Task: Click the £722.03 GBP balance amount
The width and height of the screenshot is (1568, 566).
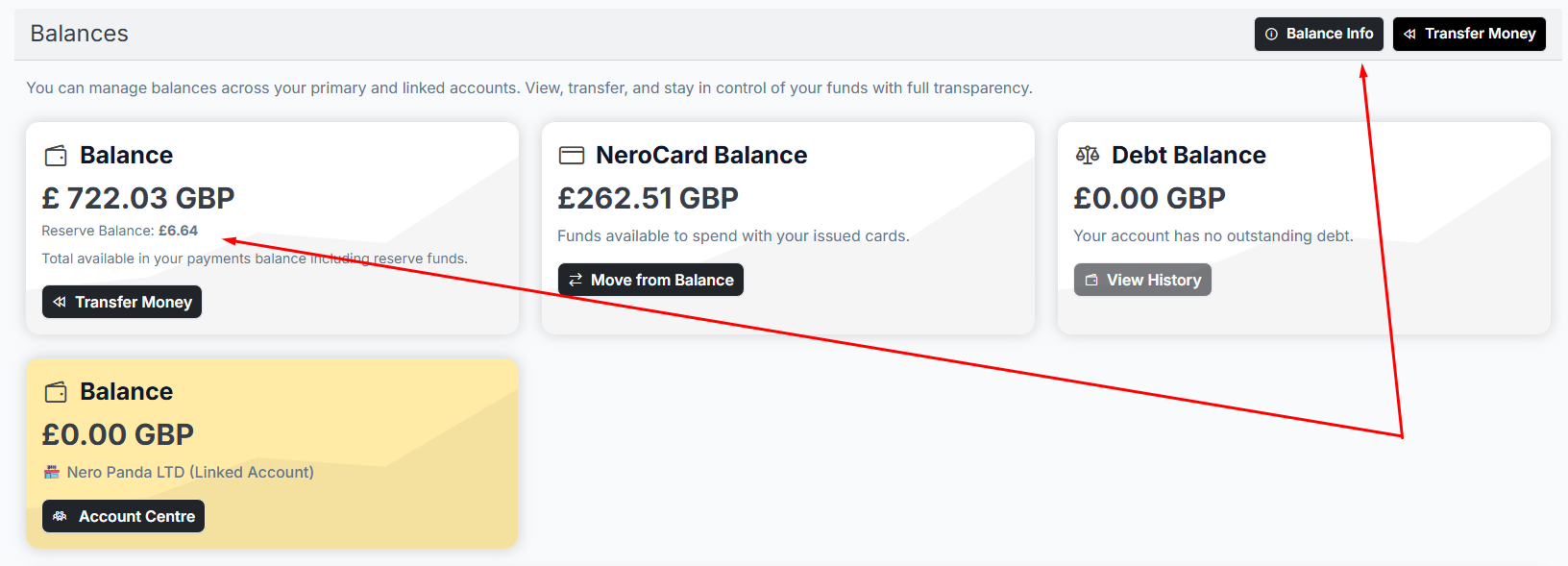Action: [x=138, y=198]
